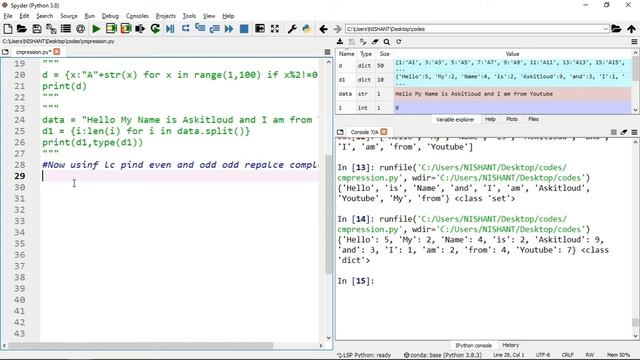Screen dimensions: 640x360
Task: Open the File menu
Action: click(x=8, y=16)
